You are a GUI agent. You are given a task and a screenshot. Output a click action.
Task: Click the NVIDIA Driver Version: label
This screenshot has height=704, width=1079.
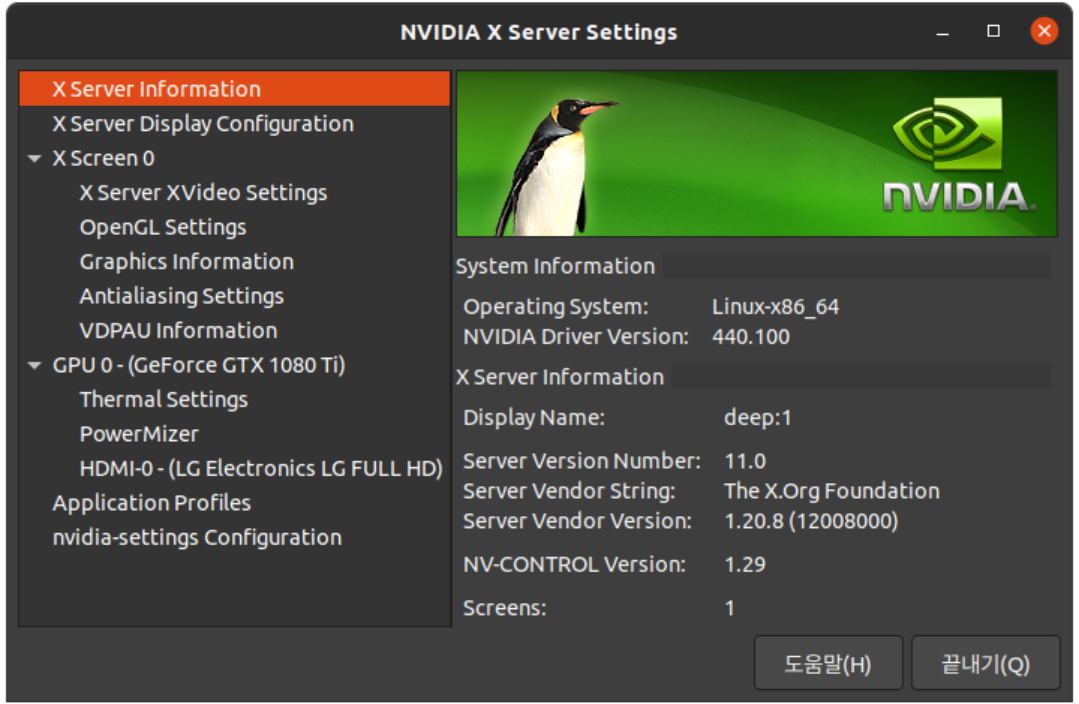click(x=576, y=337)
